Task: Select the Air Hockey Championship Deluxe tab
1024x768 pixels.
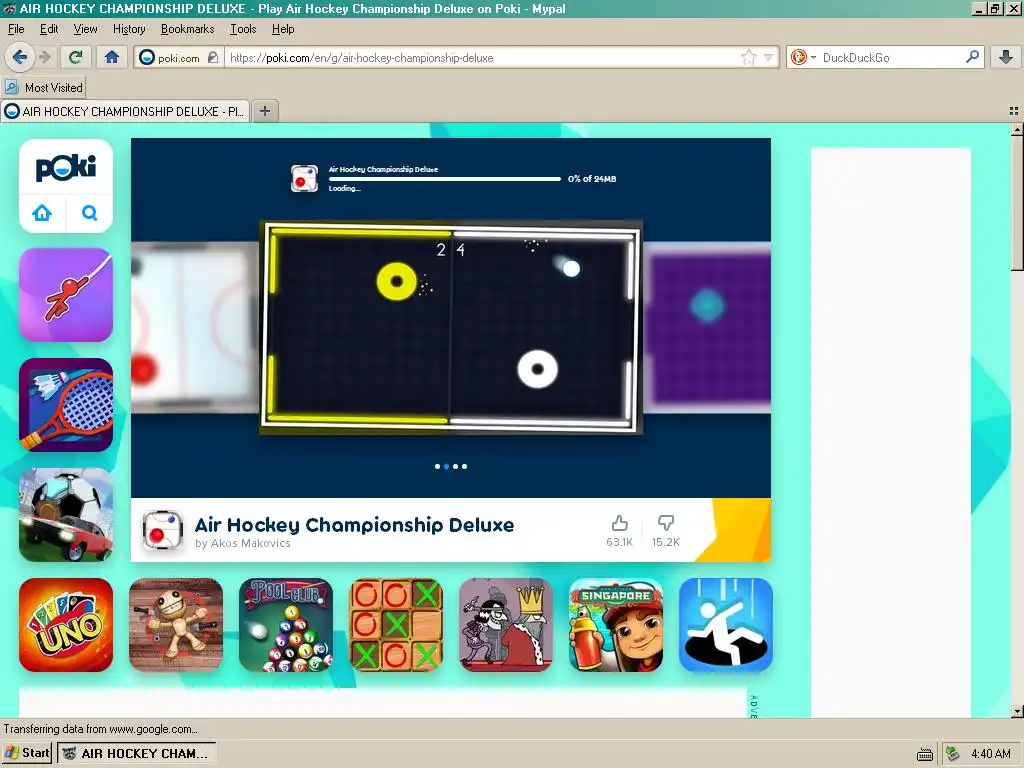Action: tap(125, 111)
